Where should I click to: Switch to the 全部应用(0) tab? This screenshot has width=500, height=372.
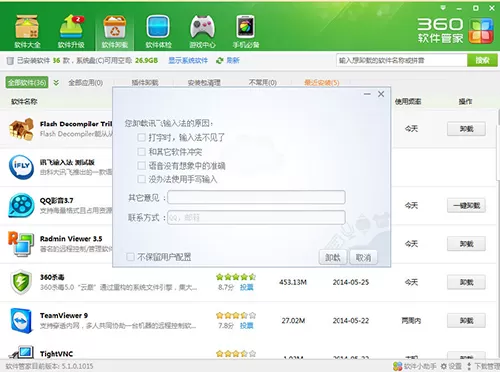(x=86, y=82)
